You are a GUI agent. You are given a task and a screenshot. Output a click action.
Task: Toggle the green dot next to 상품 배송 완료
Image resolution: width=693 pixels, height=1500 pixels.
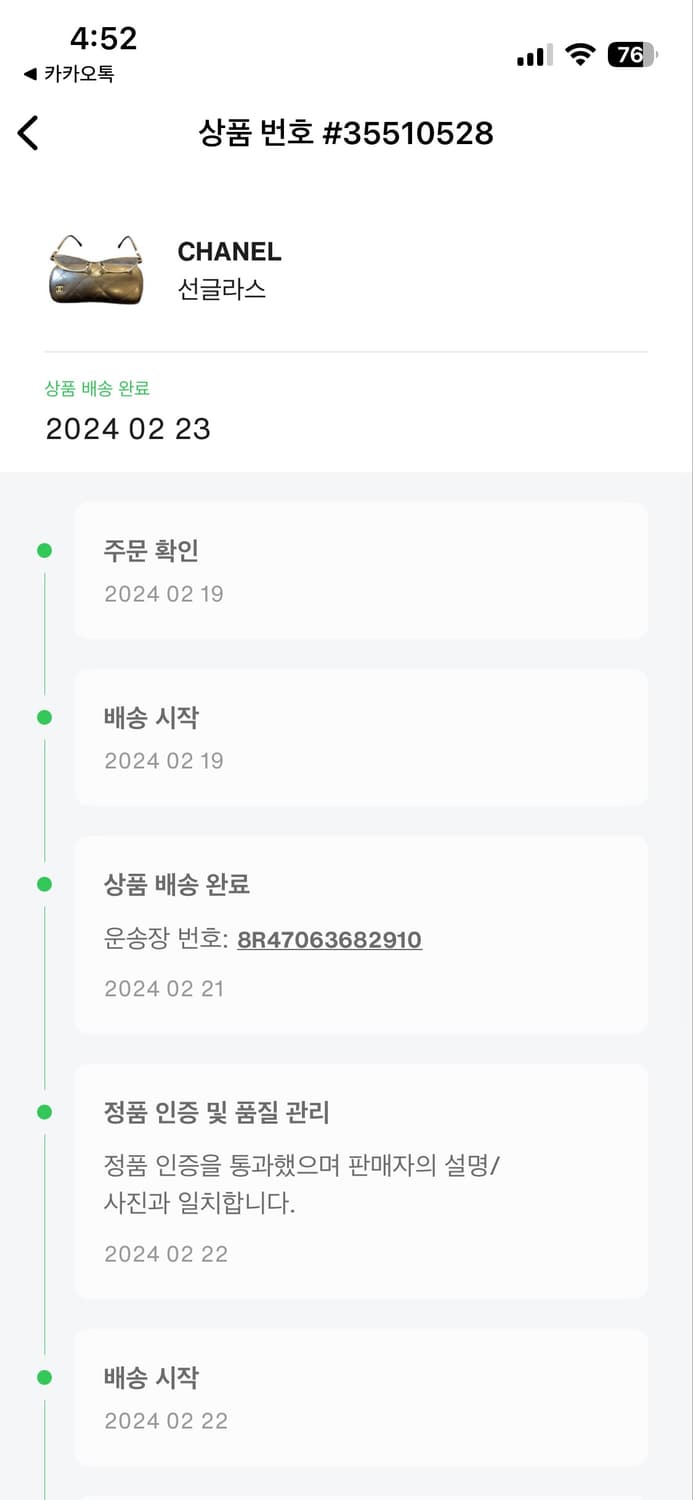(x=43, y=882)
